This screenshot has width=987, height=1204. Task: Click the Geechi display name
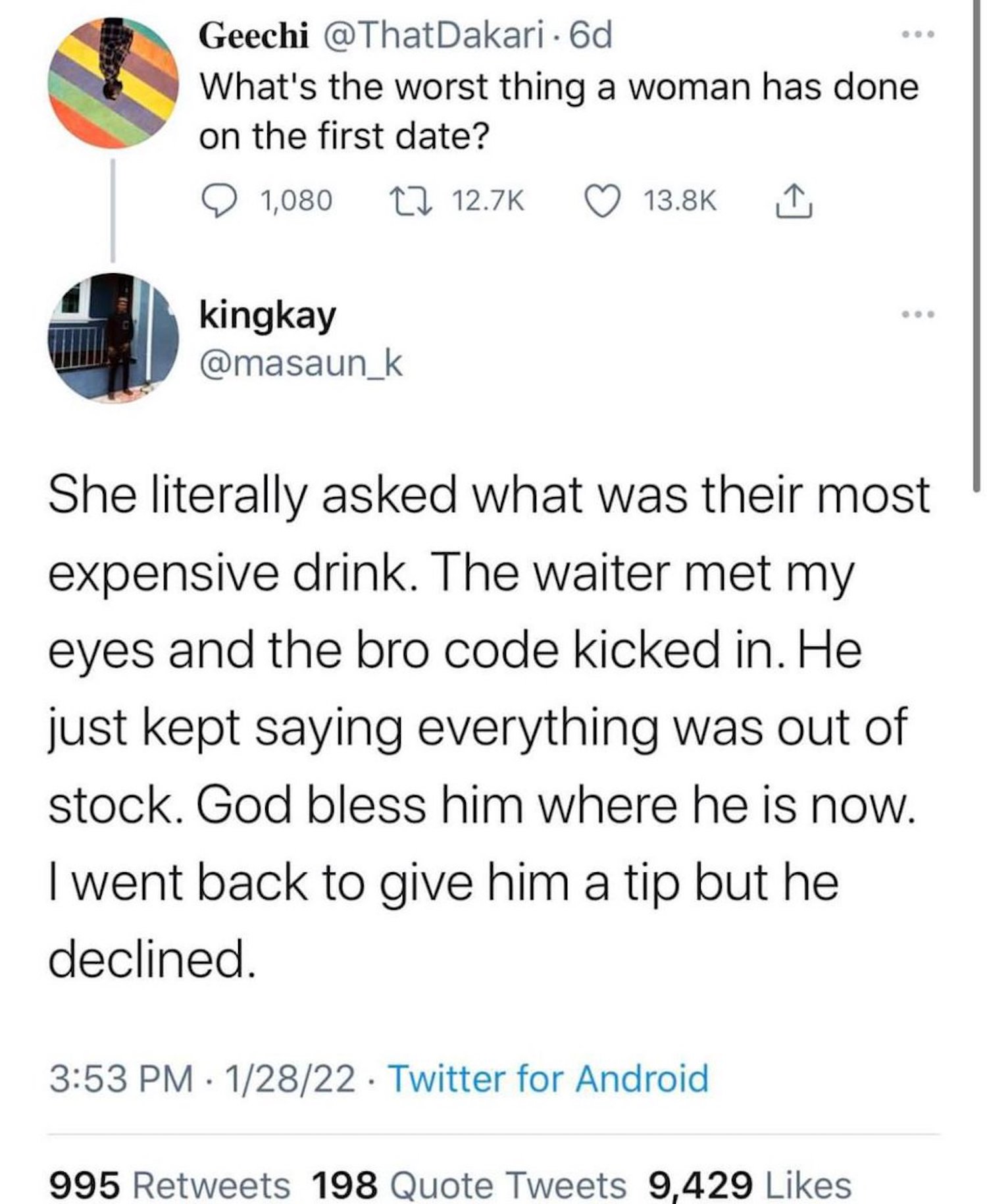click(253, 37)
